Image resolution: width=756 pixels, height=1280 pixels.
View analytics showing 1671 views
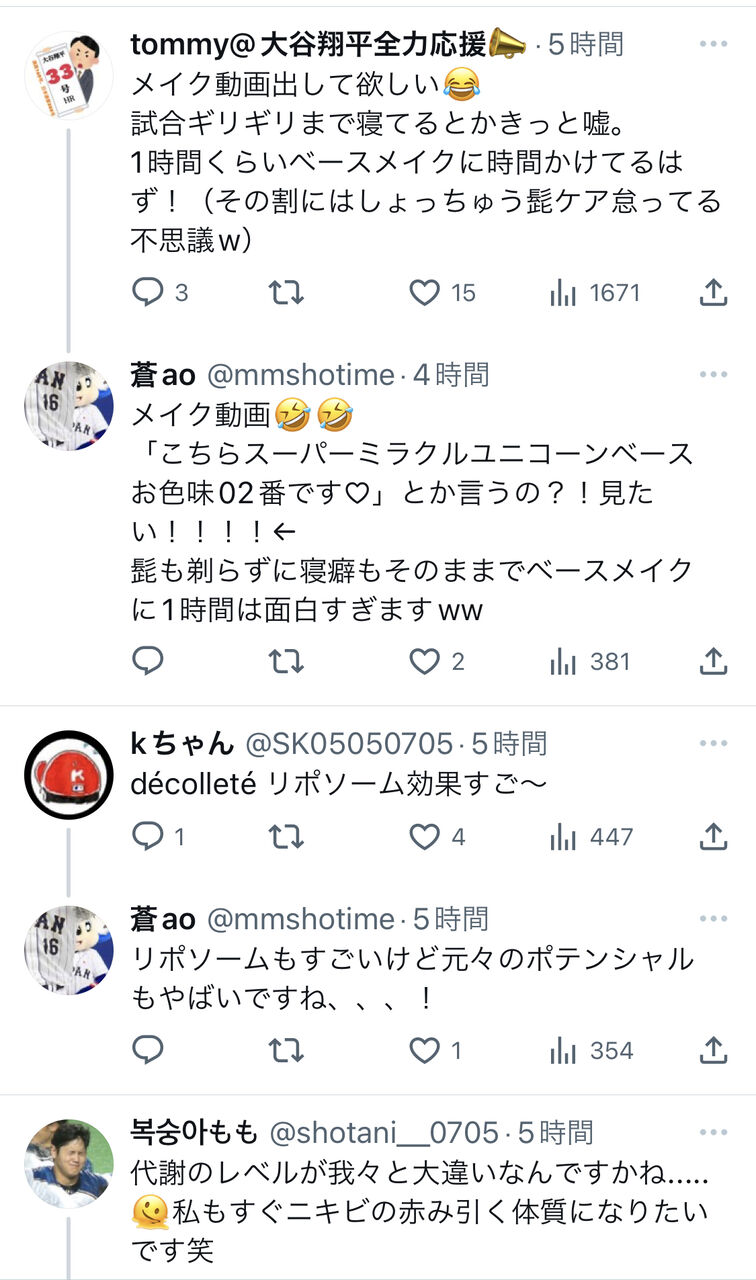pyautogui.click(x=595, y=292)
